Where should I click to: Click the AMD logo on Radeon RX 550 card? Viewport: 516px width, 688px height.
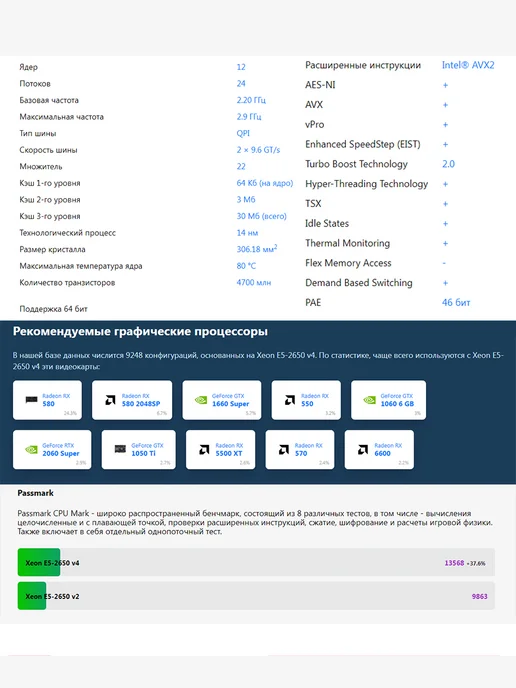tap(290, 400)
